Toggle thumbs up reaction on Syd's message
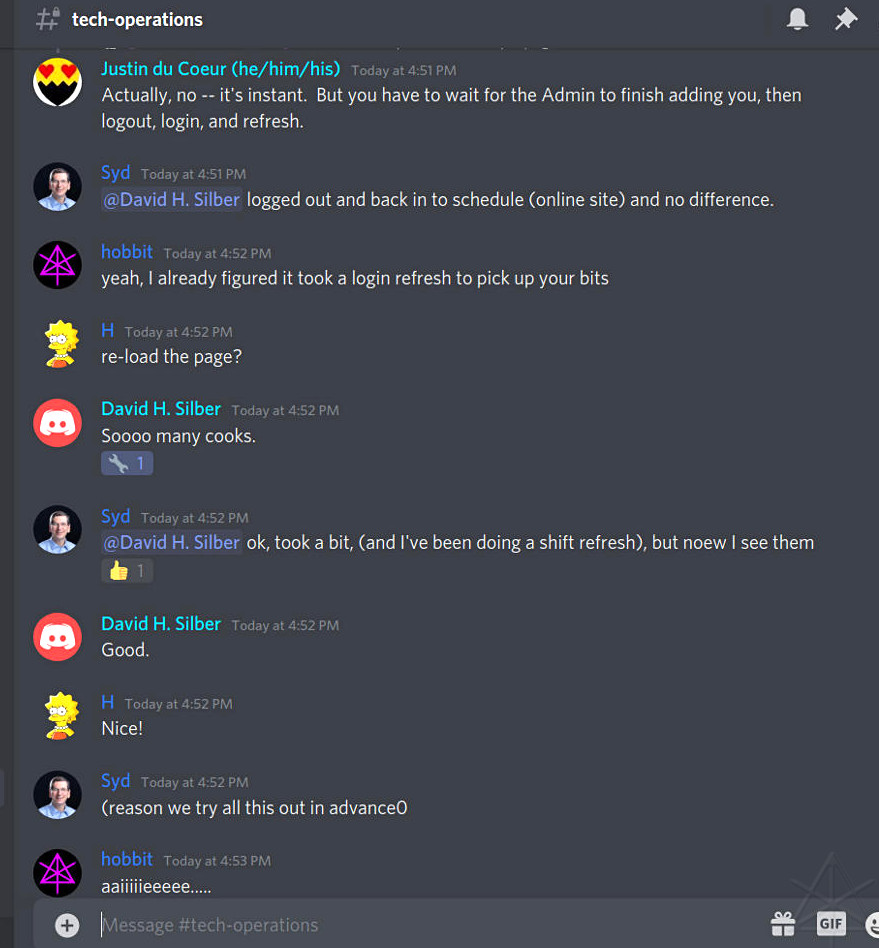This screenshot has height=948, width=879. tap(127, 571)
